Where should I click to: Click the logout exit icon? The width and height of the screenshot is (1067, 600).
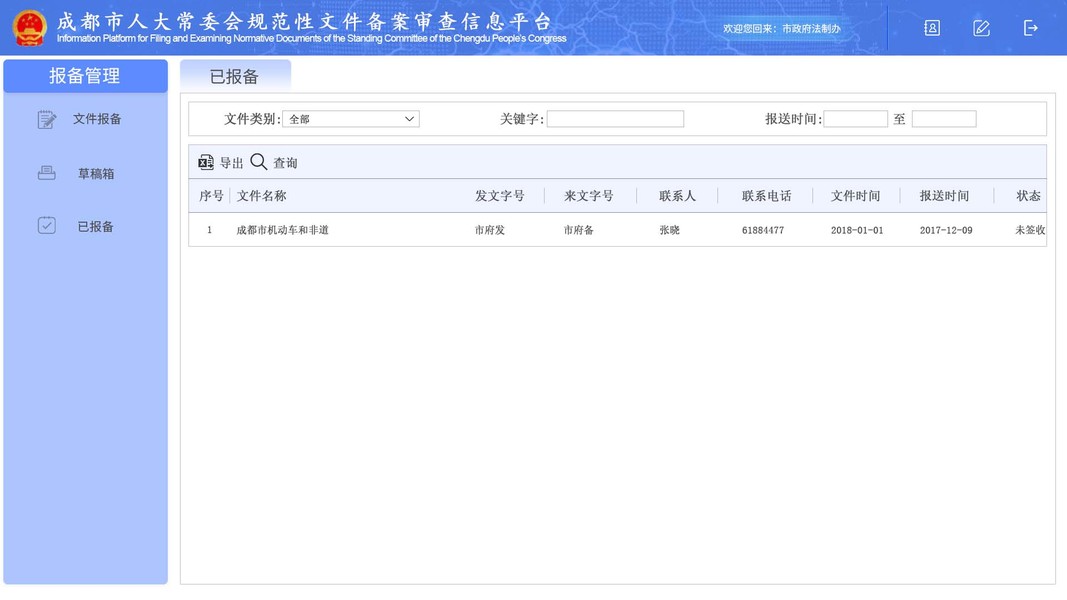tap(1031, 28)
